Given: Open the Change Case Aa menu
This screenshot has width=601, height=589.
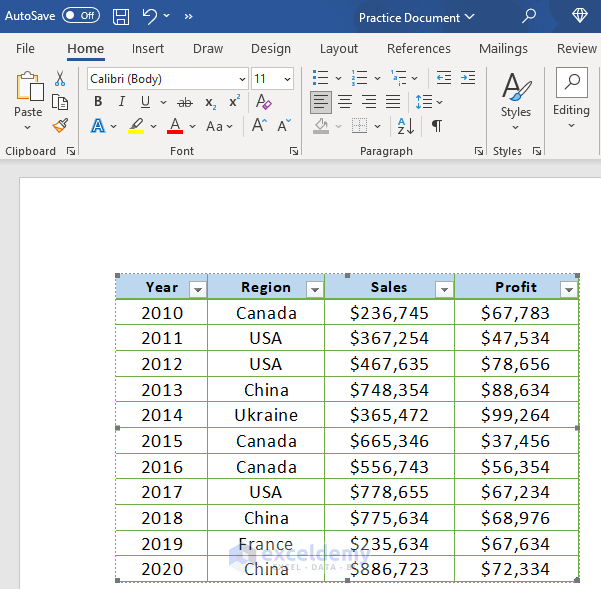Looking at the screenshot, I should tap(219, 126).
